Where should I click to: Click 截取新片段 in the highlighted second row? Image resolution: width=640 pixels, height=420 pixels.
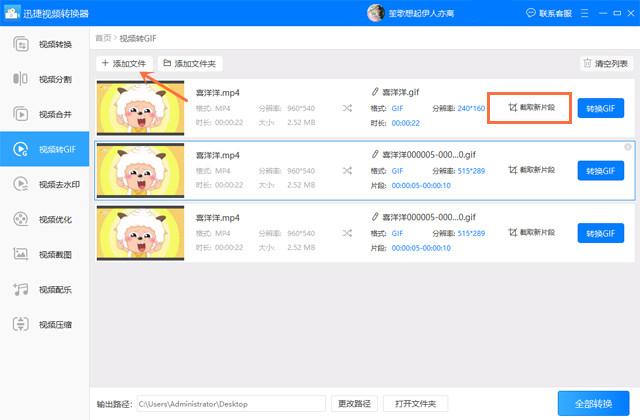(531, 170)
